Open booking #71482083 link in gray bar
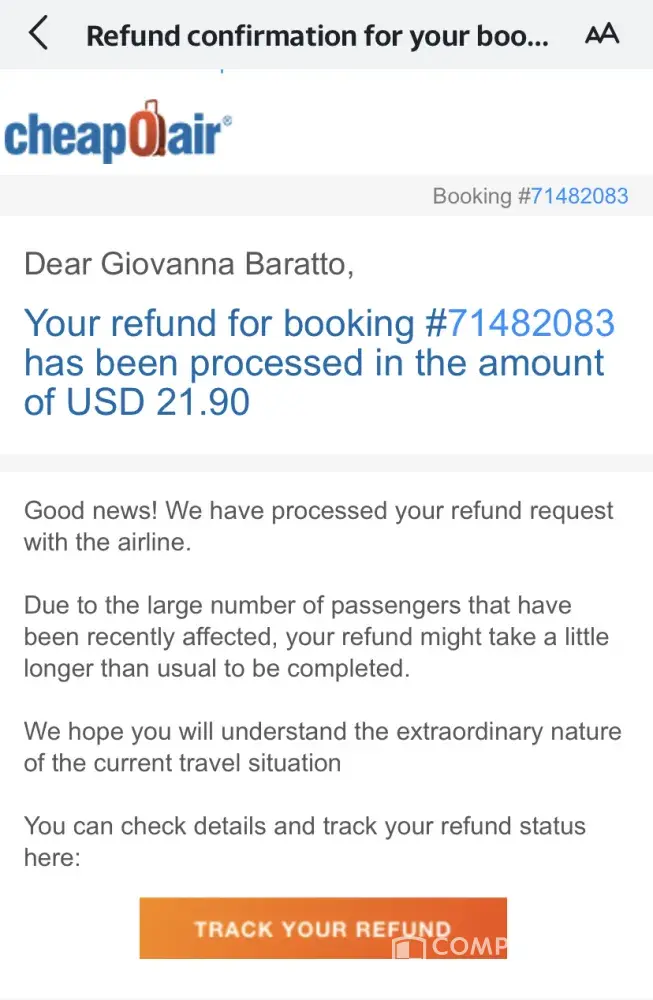 point(580,196)
